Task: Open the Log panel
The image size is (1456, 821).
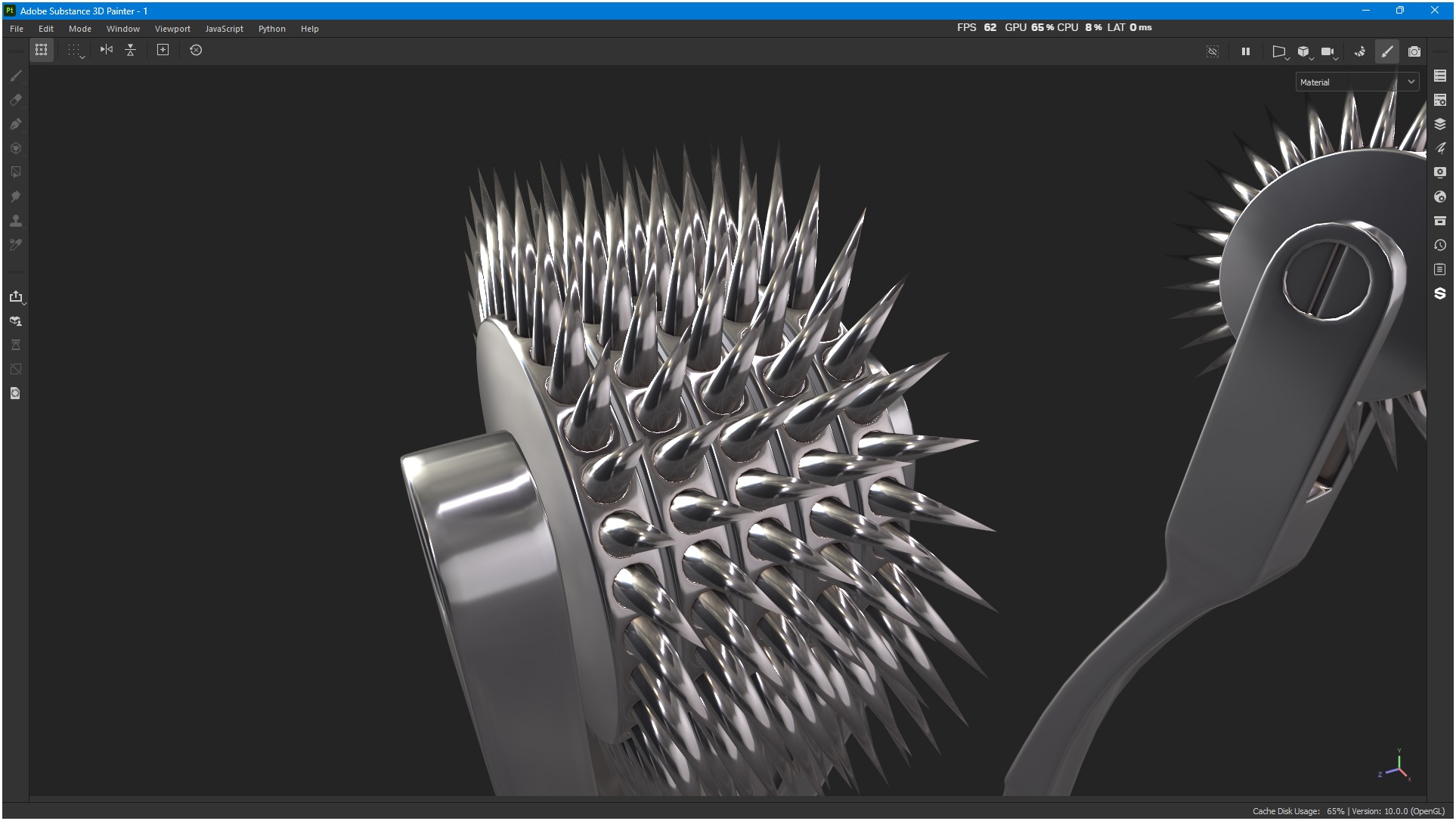Action: [x=1440, y=269]
